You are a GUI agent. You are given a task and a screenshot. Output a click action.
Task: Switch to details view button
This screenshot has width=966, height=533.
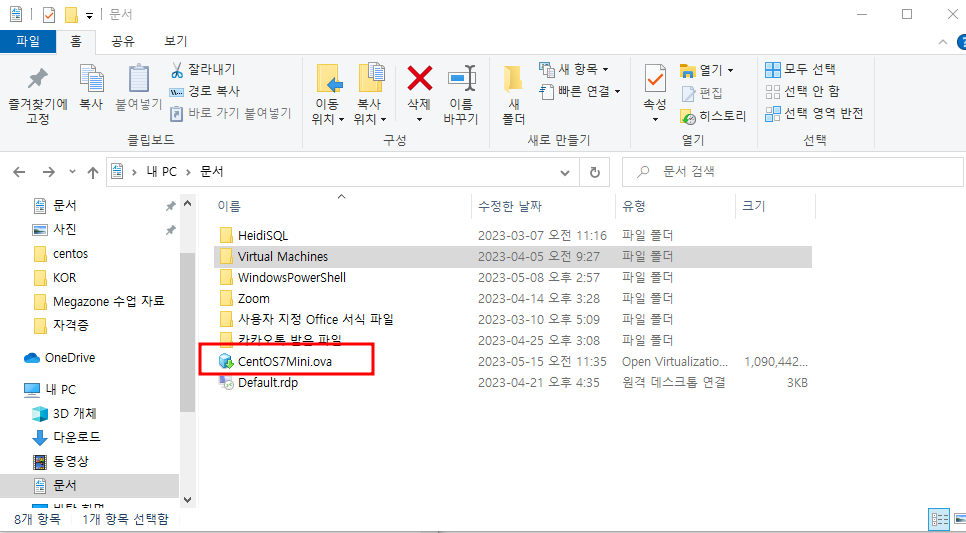[939, 519]
